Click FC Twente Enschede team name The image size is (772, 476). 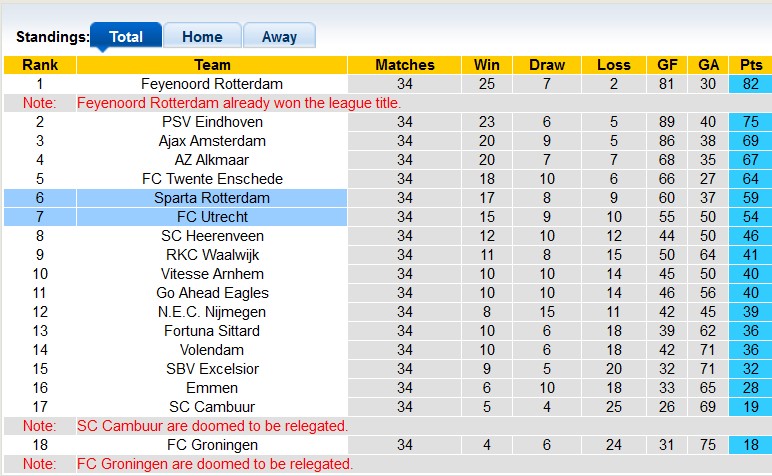pyautogui.click(x=212, y=179)
